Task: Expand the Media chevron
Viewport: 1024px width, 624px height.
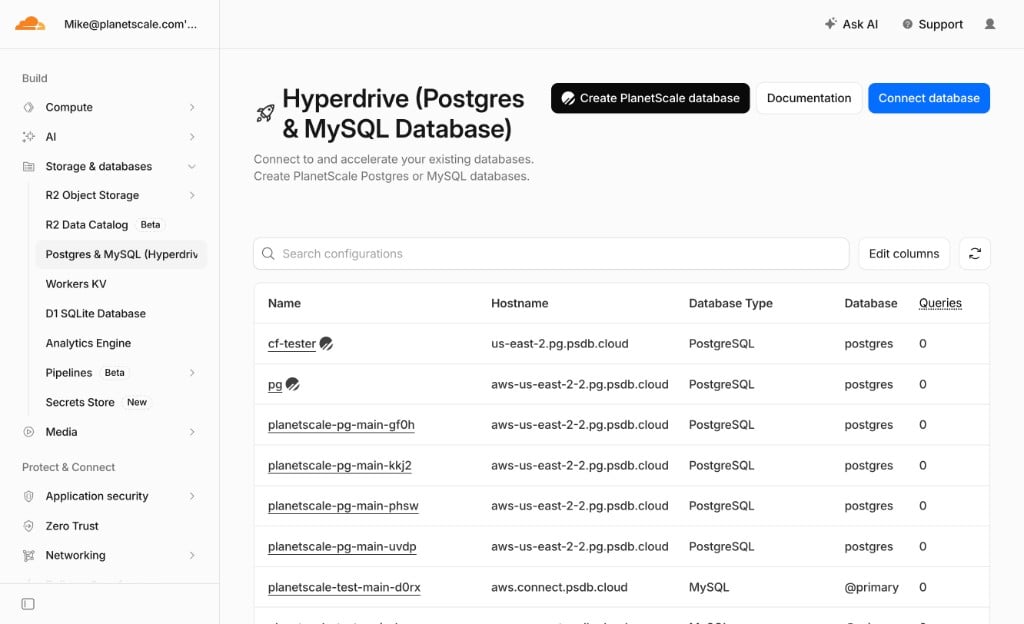Action: pos(192,431)
